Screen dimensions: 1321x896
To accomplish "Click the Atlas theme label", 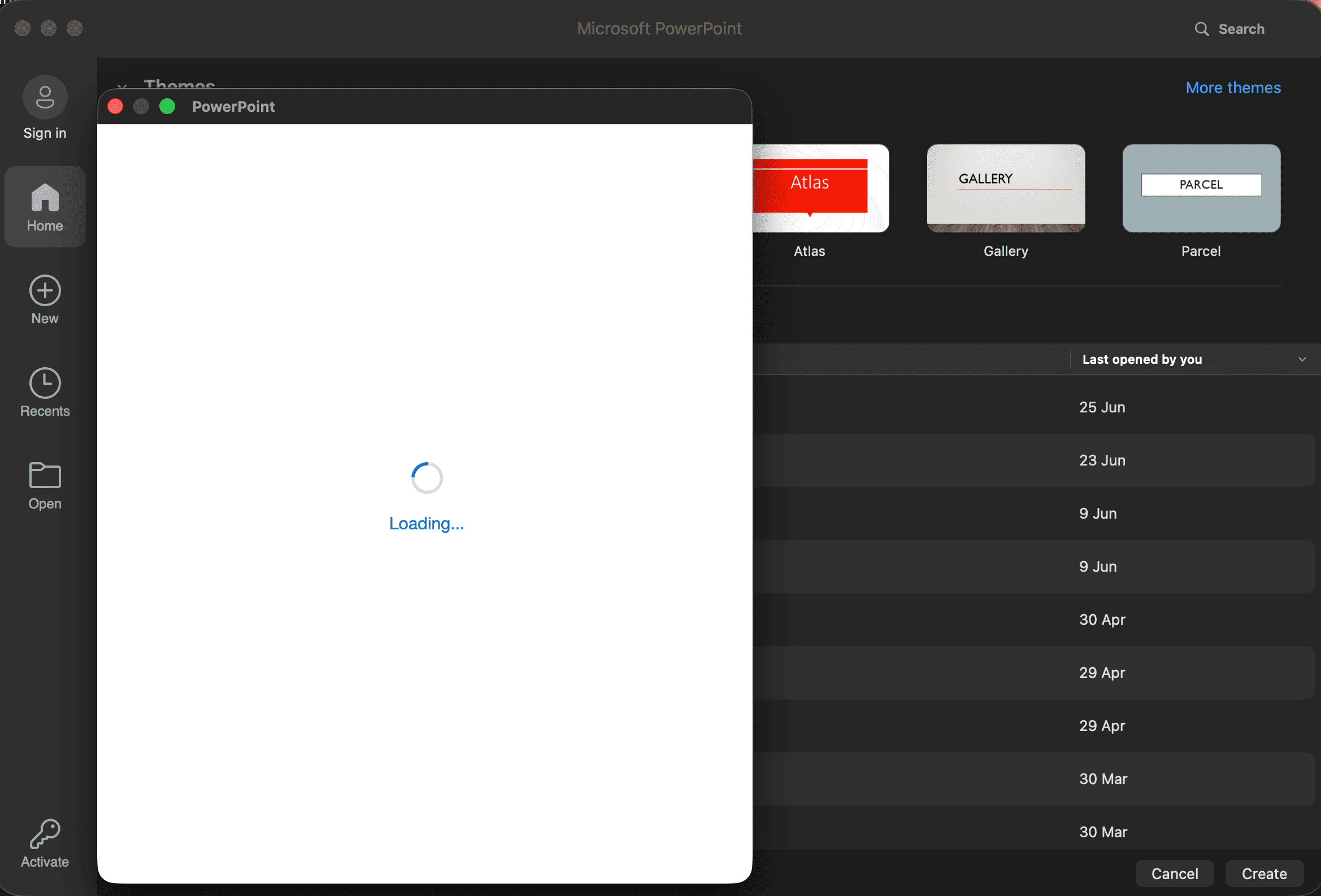I will 810,251.
